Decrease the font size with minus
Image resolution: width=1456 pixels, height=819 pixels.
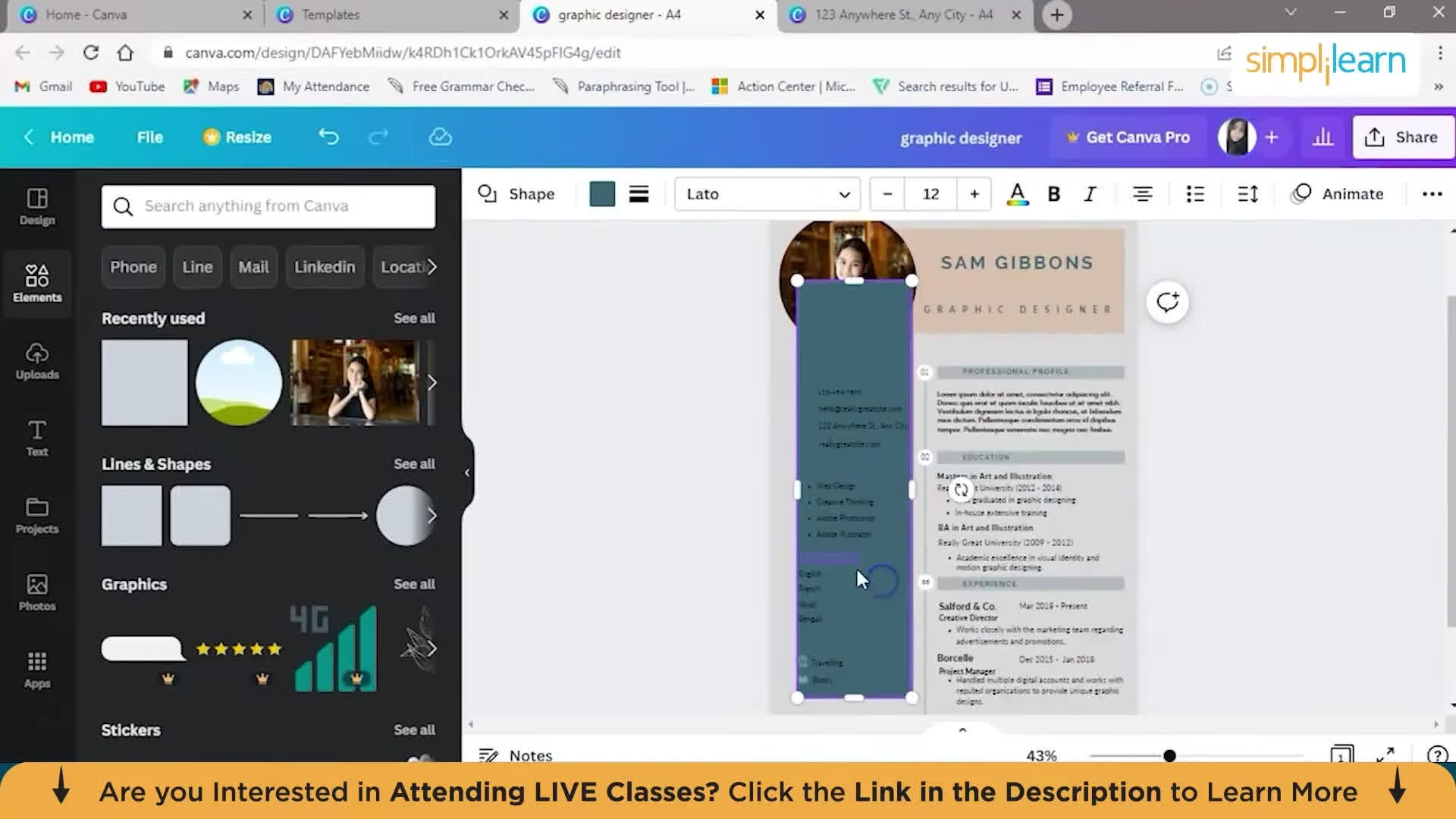tap(887, 194)
